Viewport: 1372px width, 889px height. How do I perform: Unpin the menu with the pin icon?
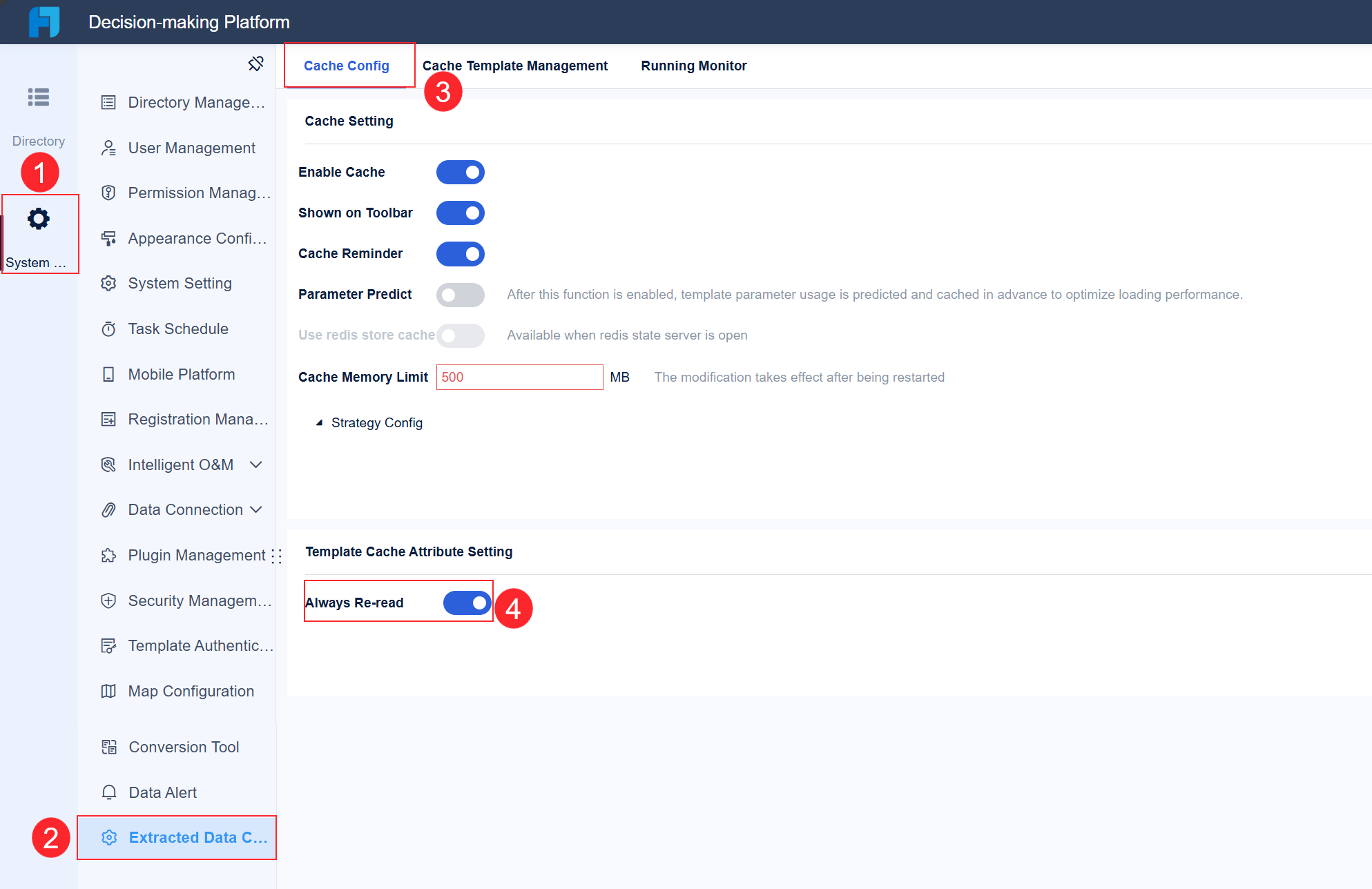point(256,63)
